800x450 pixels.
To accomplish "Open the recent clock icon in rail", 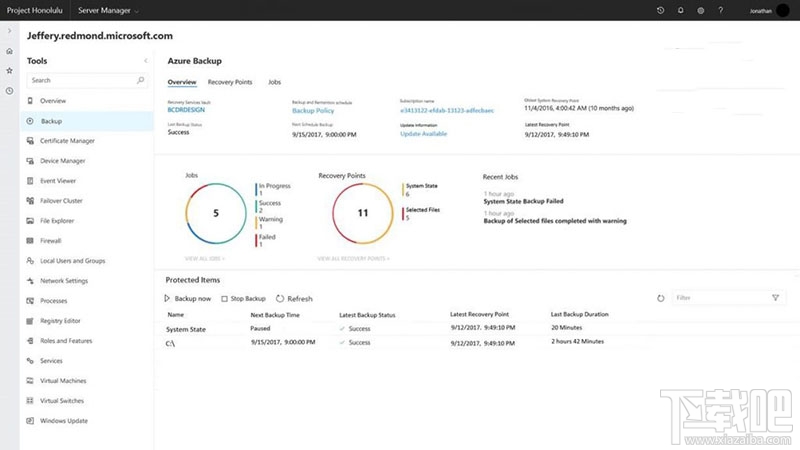I will [9, 91].
